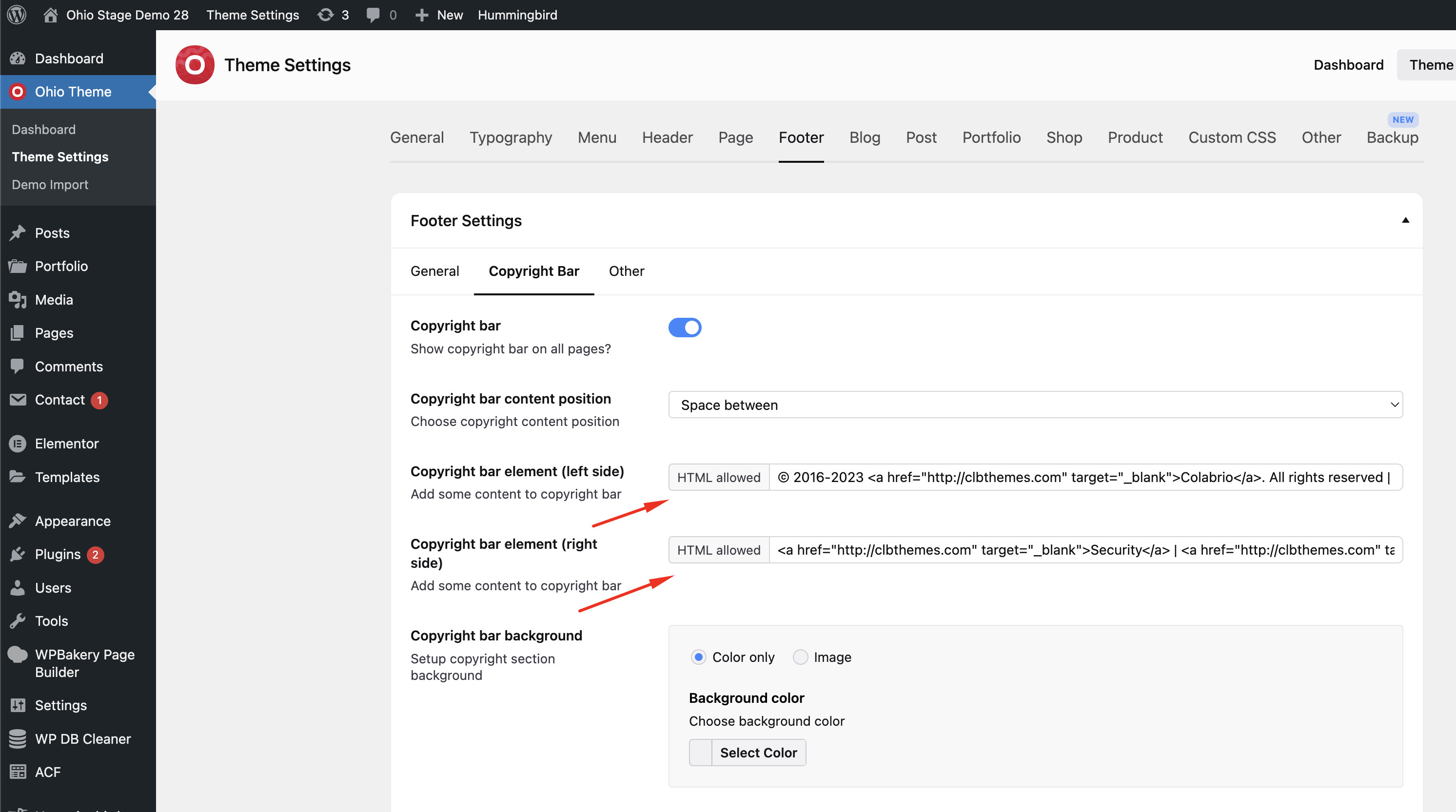1456x812 pixels.
Task: Open Demo Import submenu link
Action: [x=50, y=184]
